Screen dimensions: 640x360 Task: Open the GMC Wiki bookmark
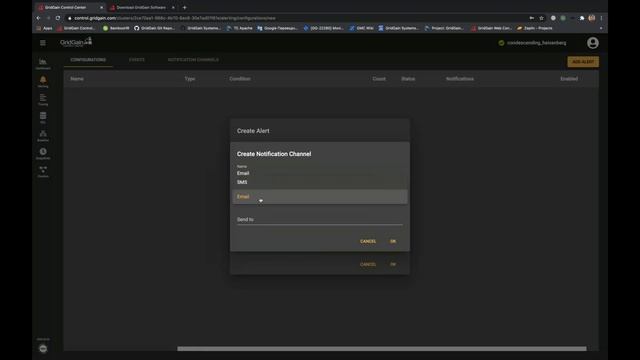(x=362, y=28)
